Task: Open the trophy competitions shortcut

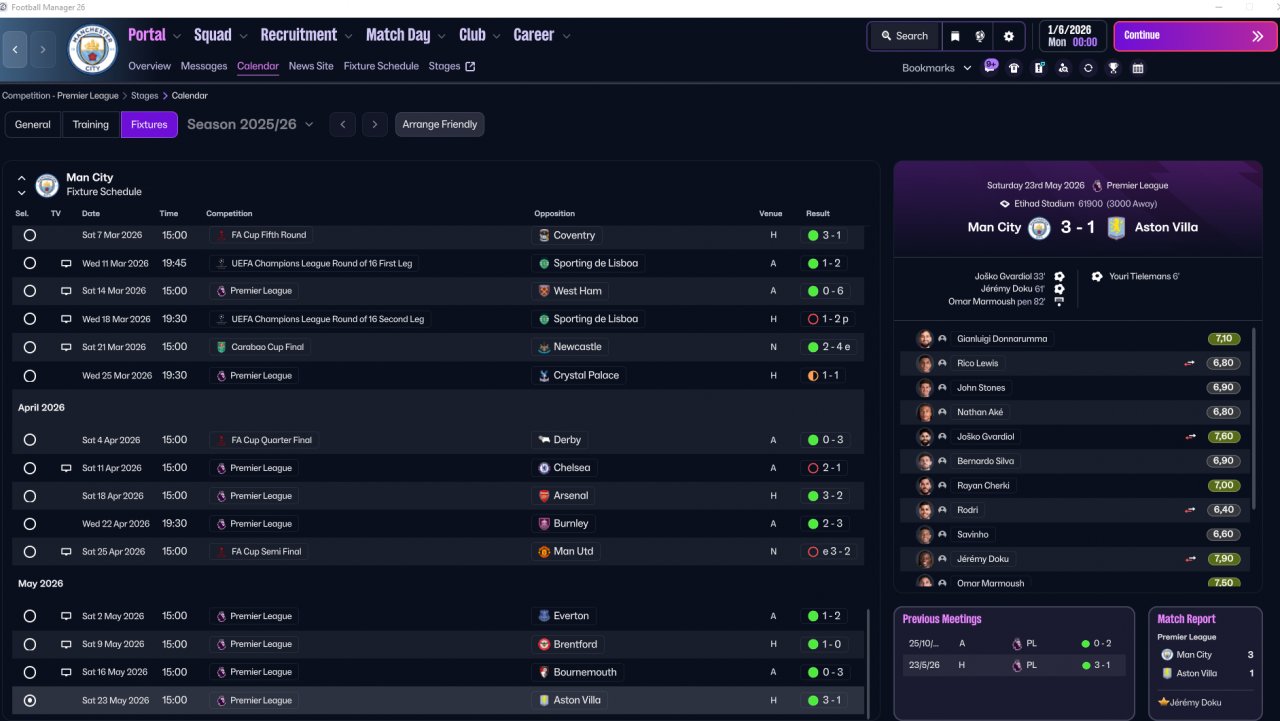Action: [1113, 68]
